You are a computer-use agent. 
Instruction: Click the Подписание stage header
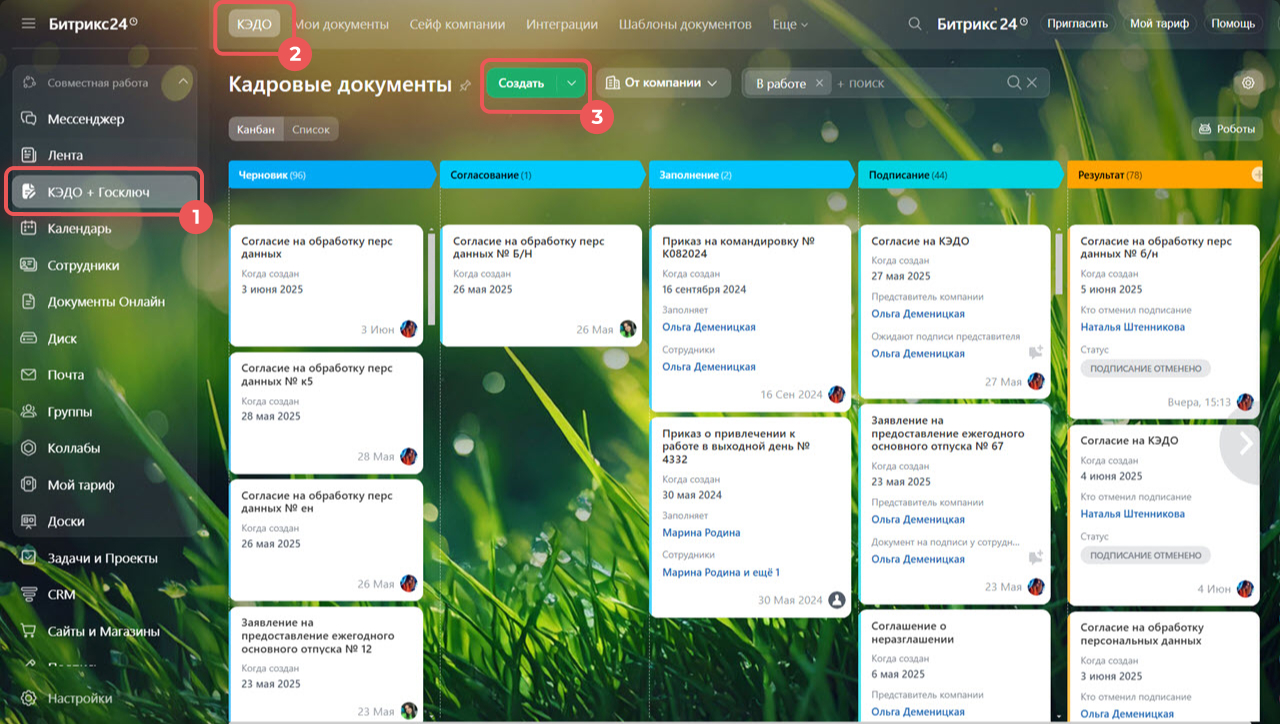pos(960,174)
